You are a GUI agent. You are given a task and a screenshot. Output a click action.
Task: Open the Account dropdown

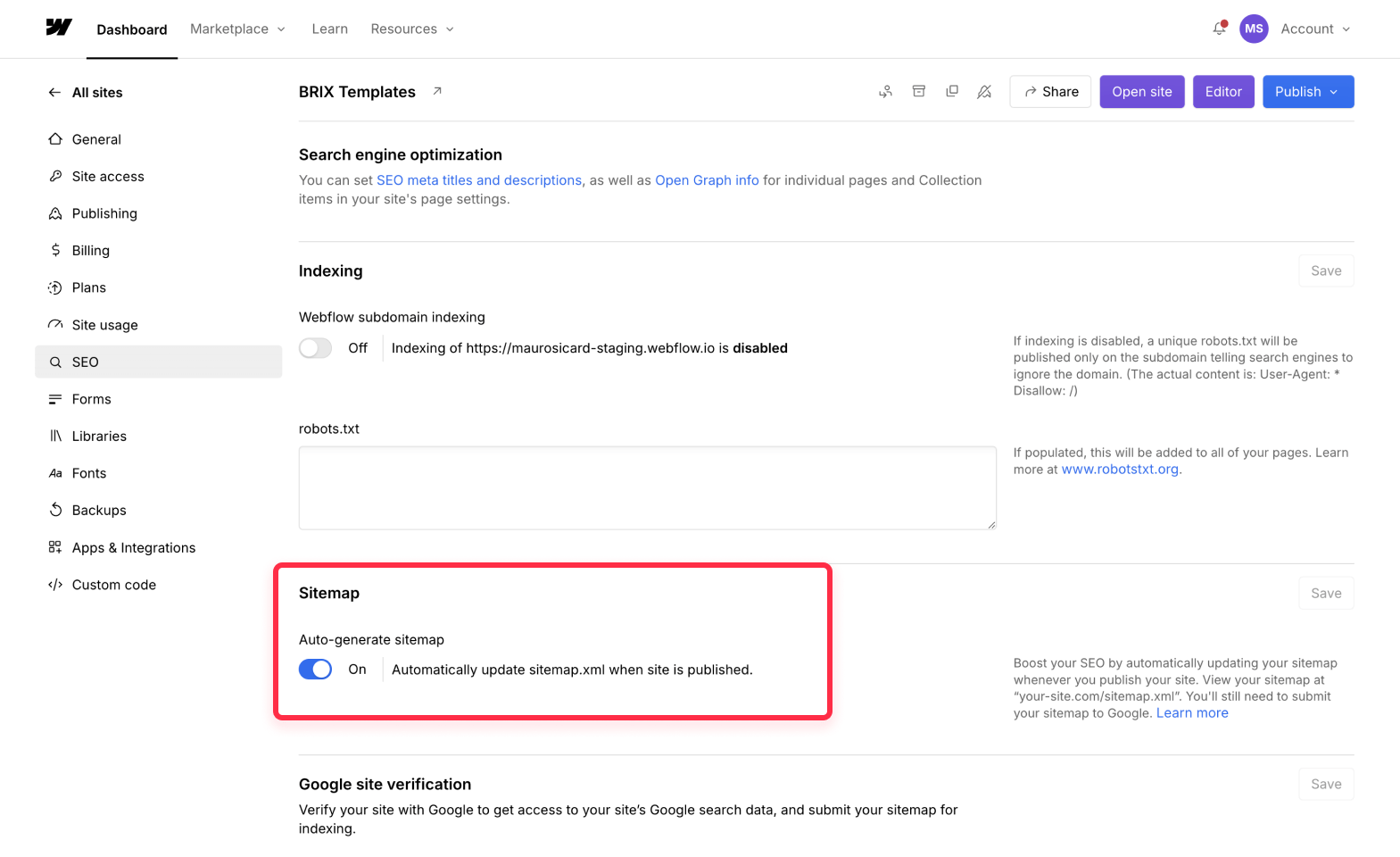click(1315, 29)
